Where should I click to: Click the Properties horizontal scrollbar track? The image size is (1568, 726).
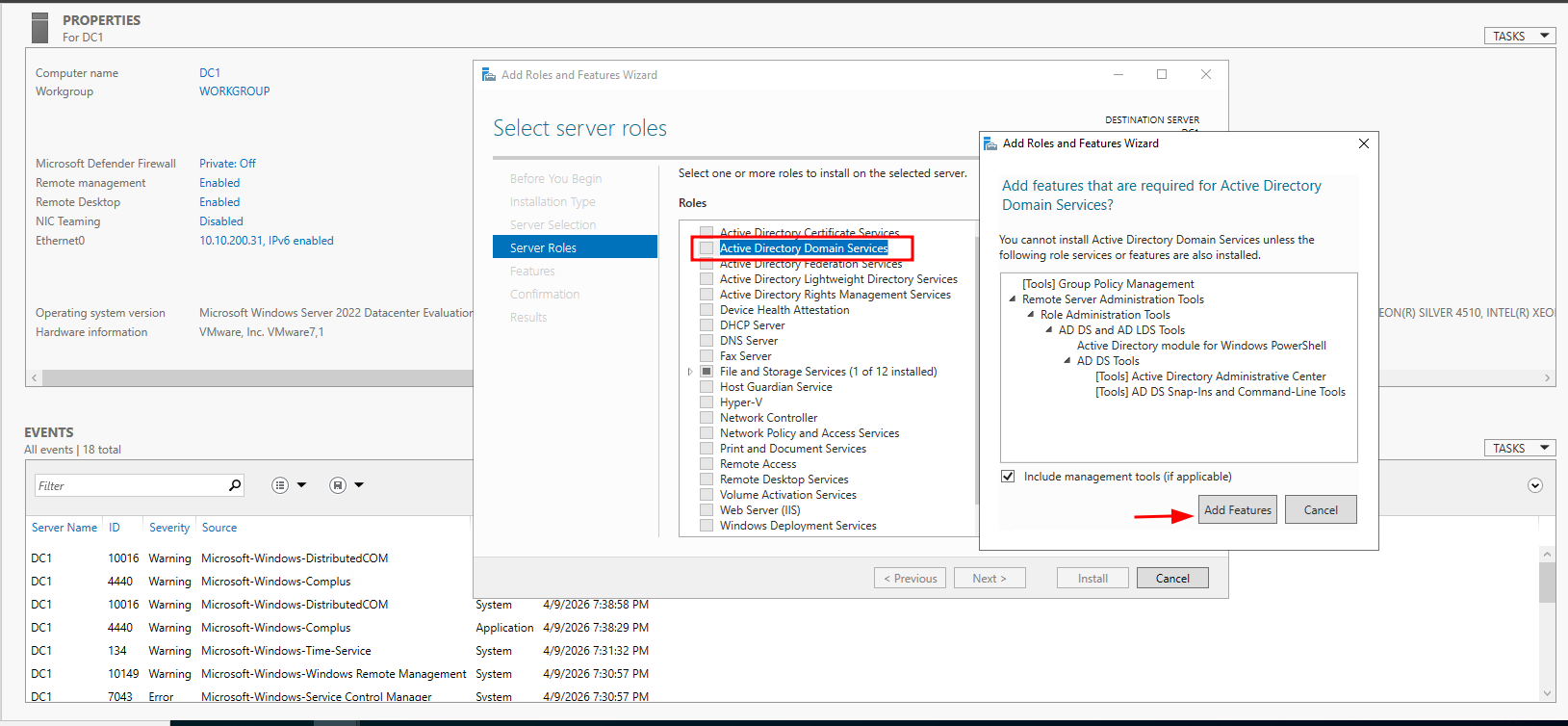(250, 378)
